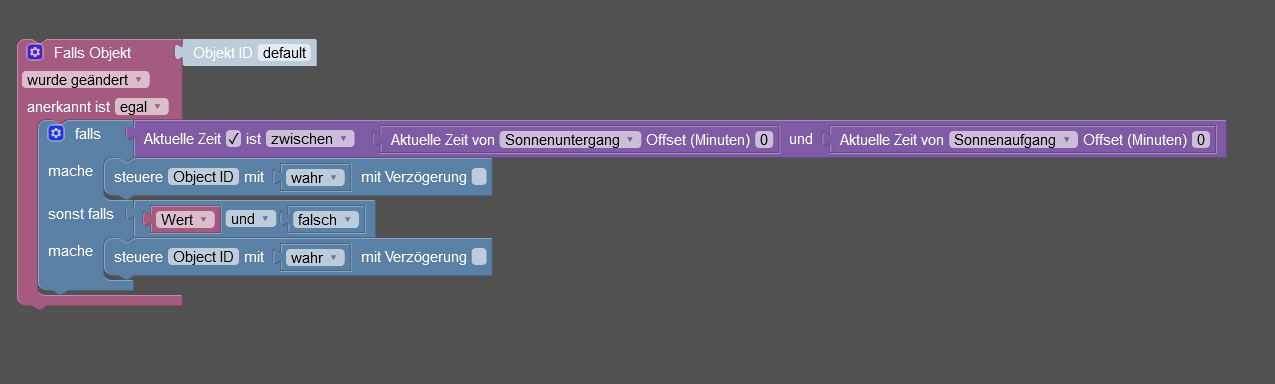Open the gear mutator on the falls block
This screenshot has width=1275, height=384.
click(56, 133)
